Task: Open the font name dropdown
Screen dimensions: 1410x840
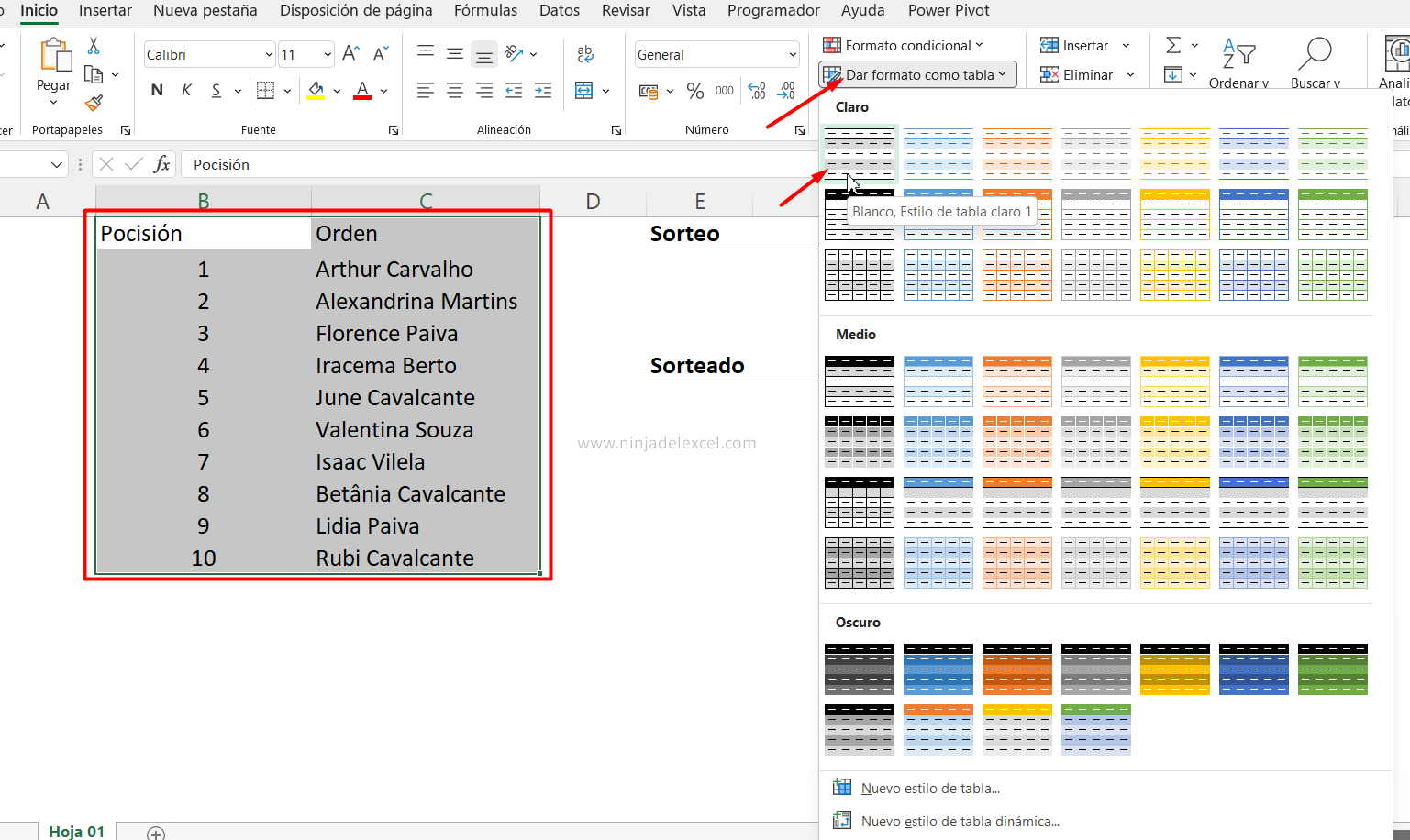Action: pyautogui.click(x=269, y=53)
